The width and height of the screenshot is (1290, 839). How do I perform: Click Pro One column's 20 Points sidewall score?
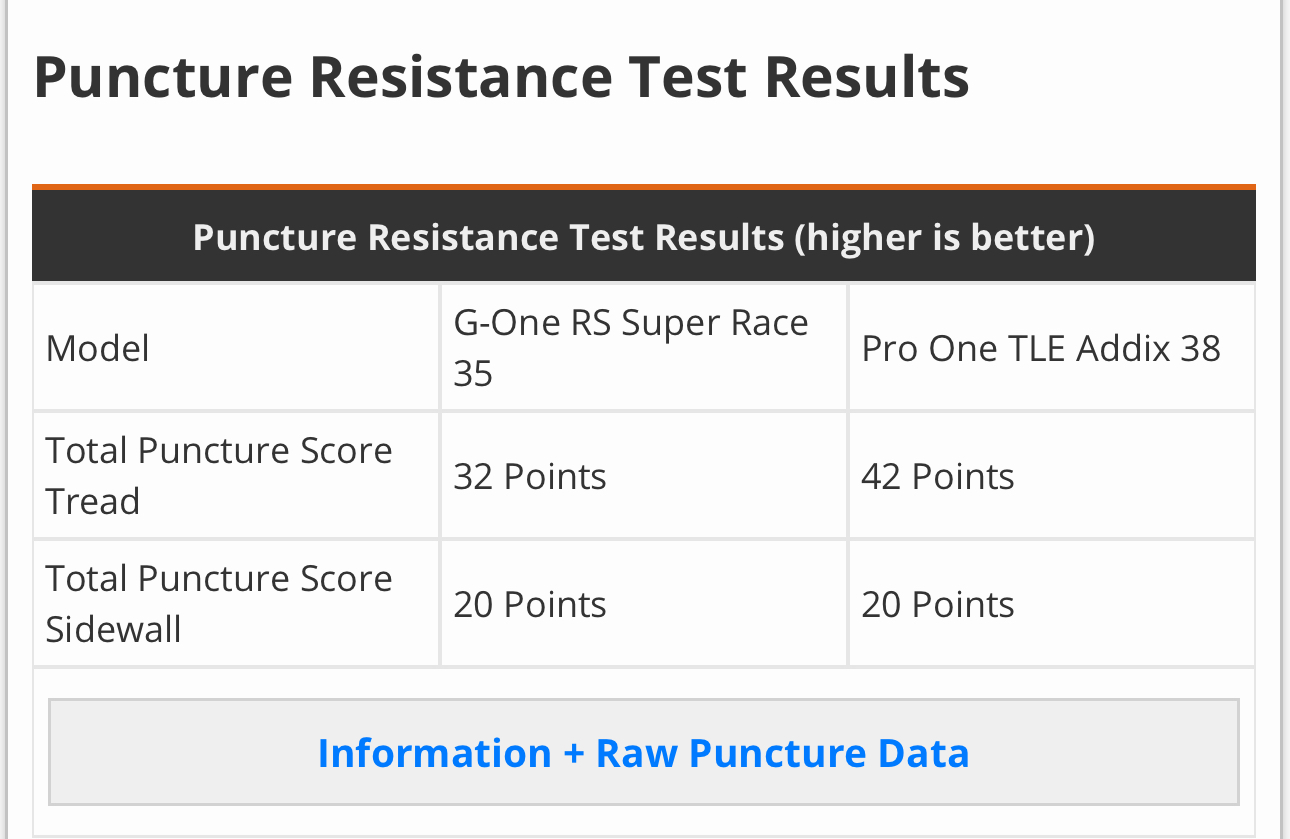coord(937,604)
